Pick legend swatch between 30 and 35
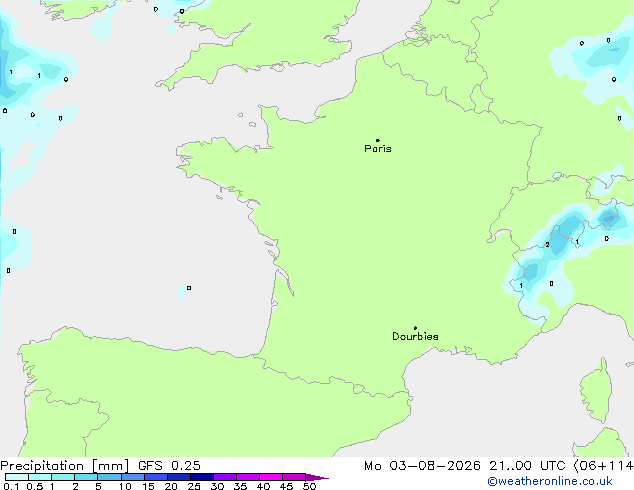634x490 pixels. click(224, 477)
